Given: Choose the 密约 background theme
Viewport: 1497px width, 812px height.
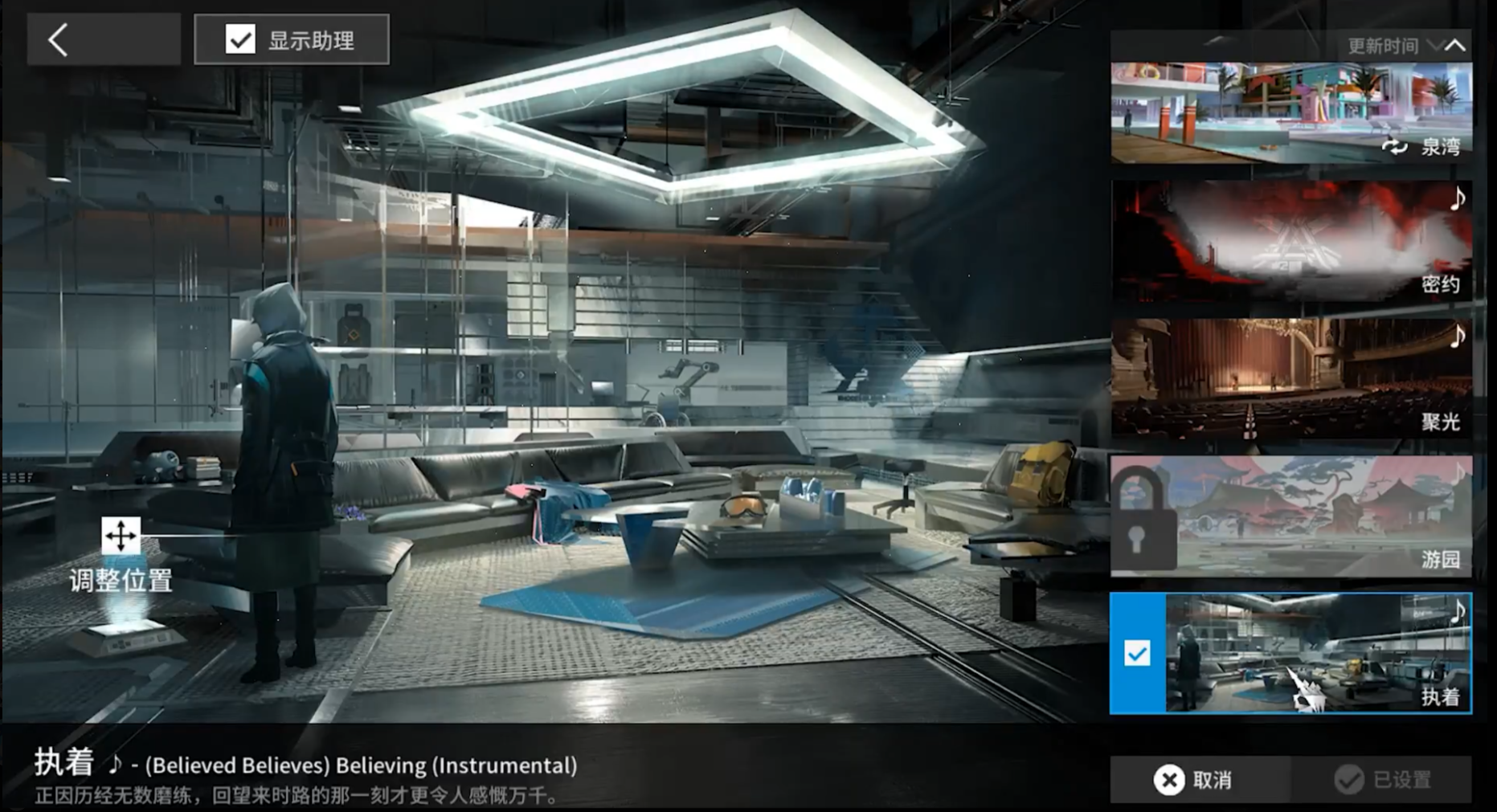Looking at the screenshot, I should click(x=1291, y=241).
